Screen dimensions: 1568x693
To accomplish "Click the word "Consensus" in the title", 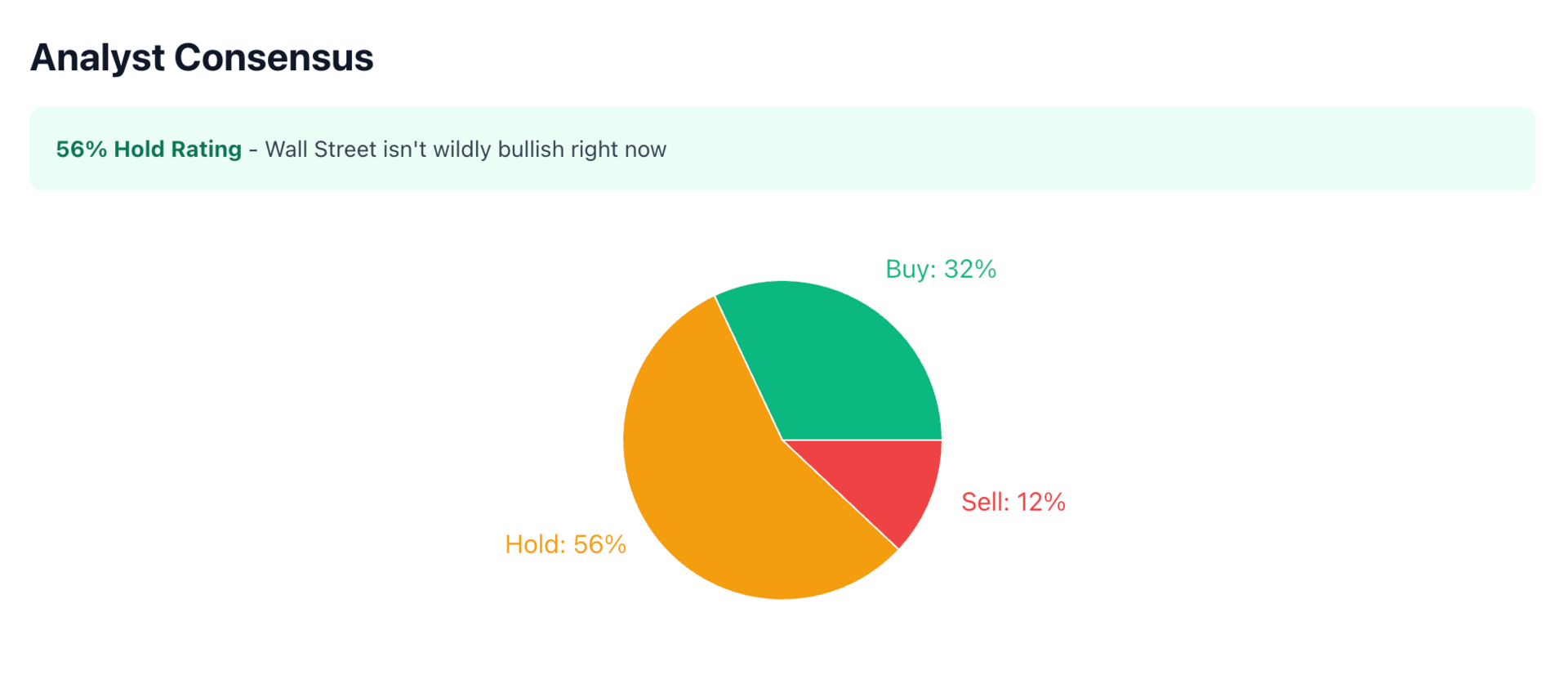I will click(x=274, y=58).
